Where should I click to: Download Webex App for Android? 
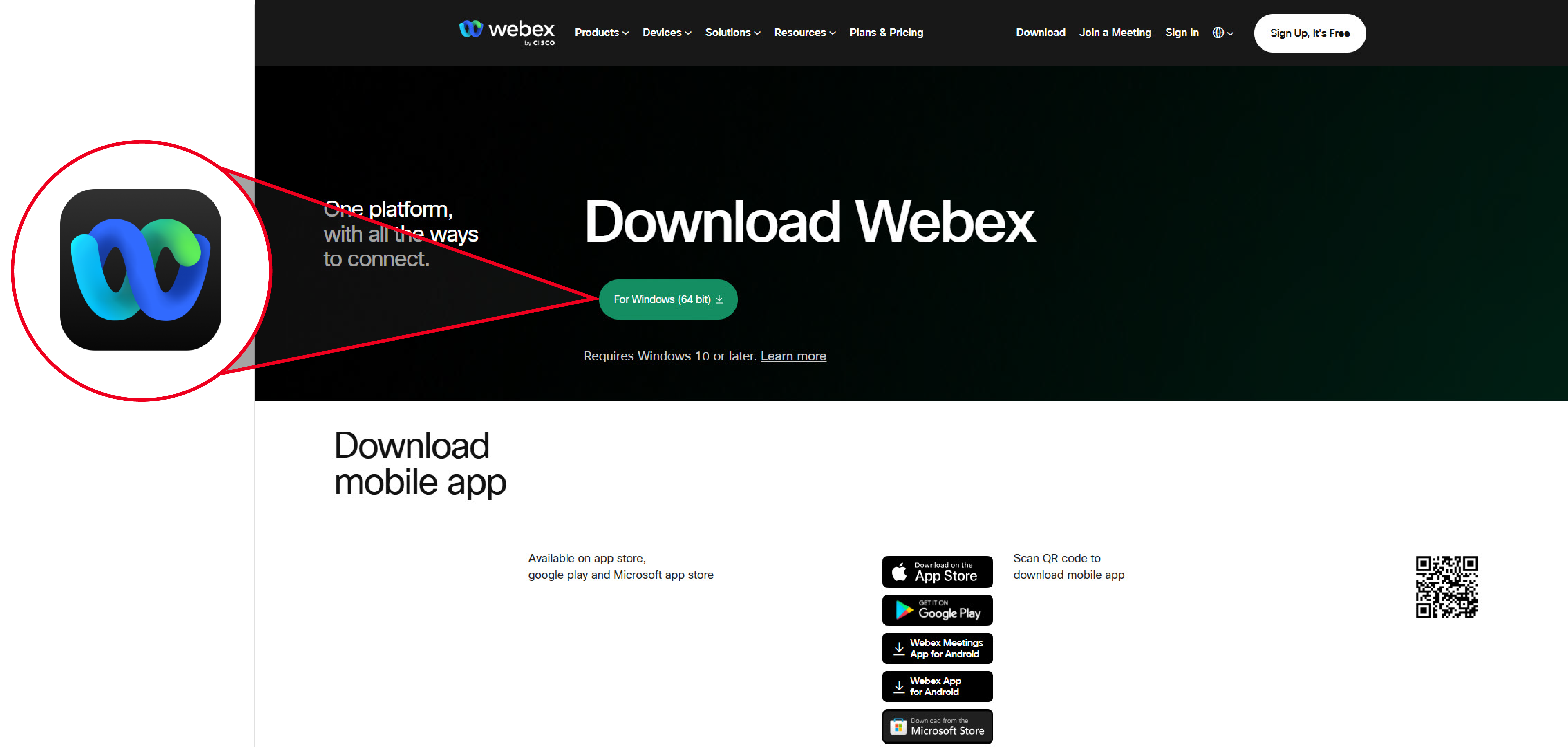tap(937, 686)
